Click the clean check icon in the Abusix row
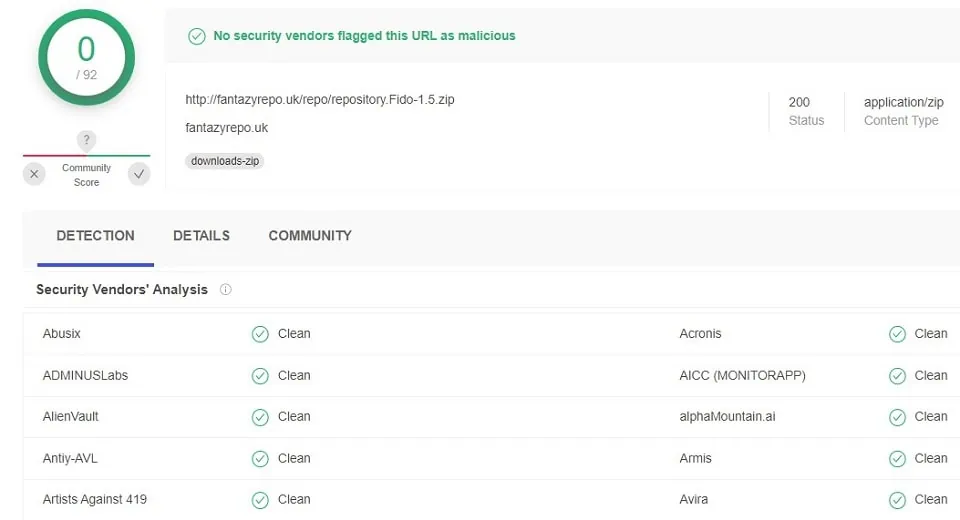The width and height of the screenshot is (960, 520). pyautogui.click(x=260, y=334)
